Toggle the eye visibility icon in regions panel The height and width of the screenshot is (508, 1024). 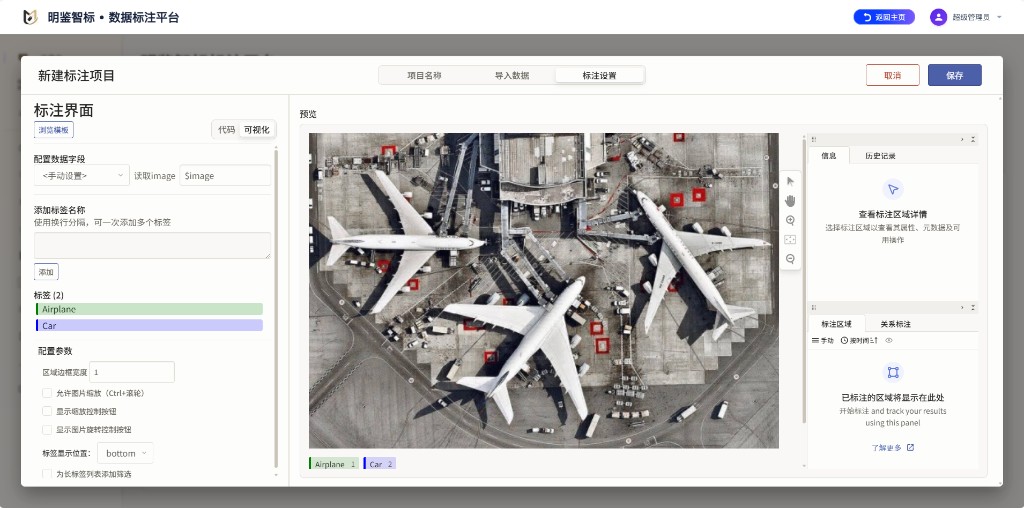(x=888, y=340)
